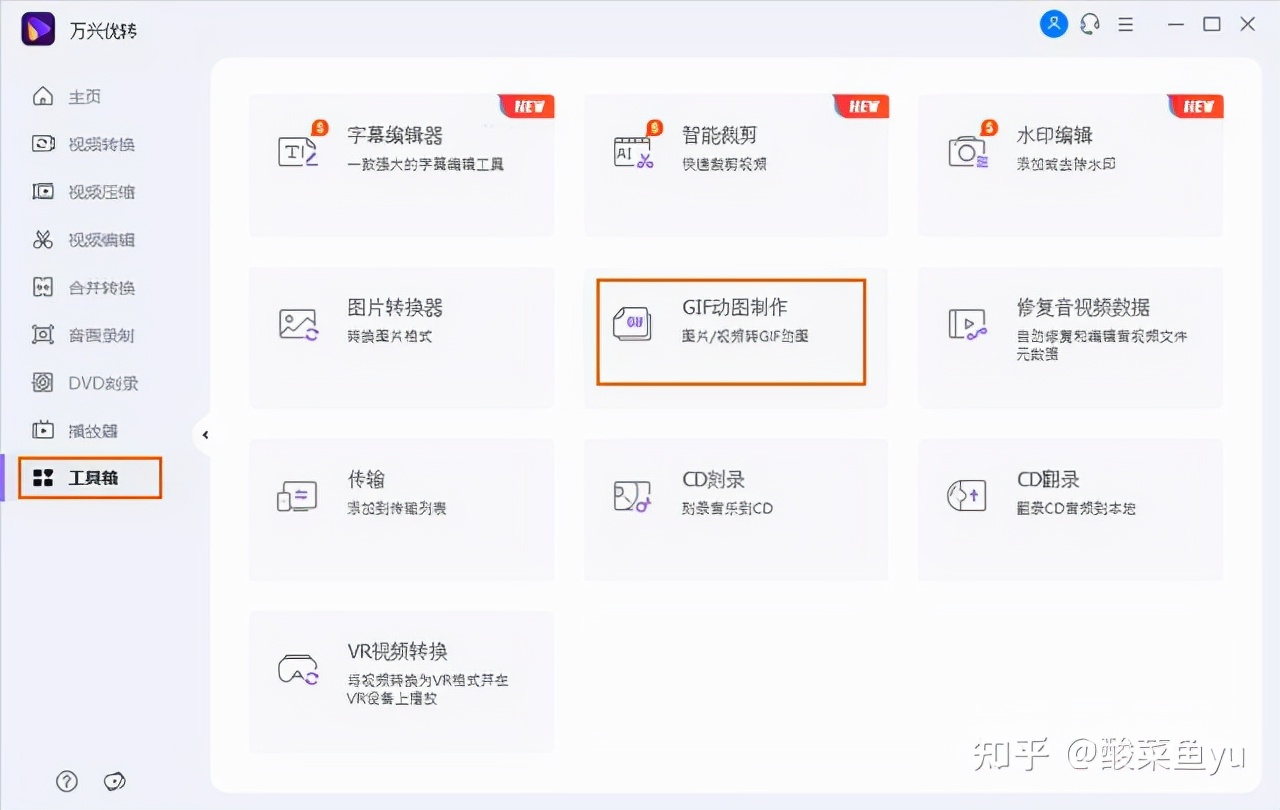Collapse the sidebar with the arrow handle

tap(204, 435)
